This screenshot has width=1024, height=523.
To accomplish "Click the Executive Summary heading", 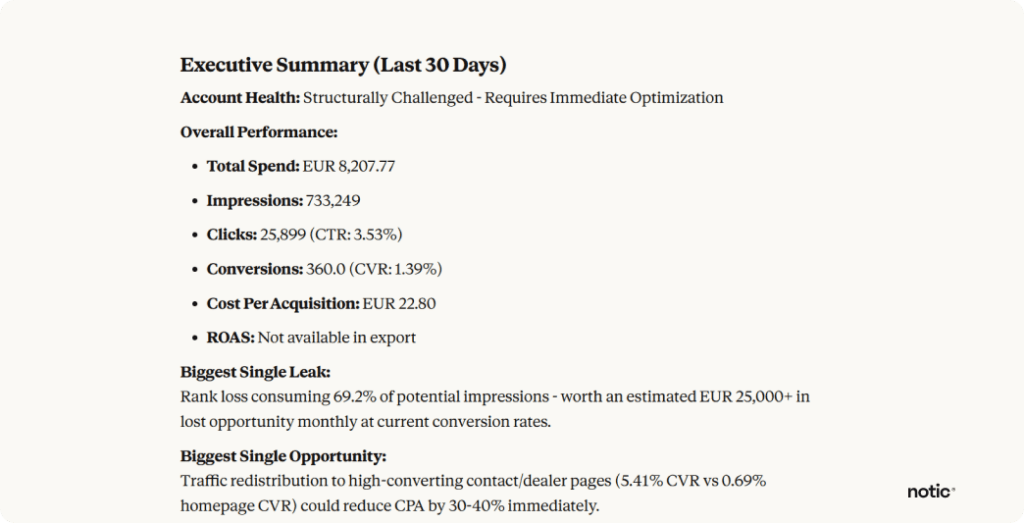I will point(343,66).
